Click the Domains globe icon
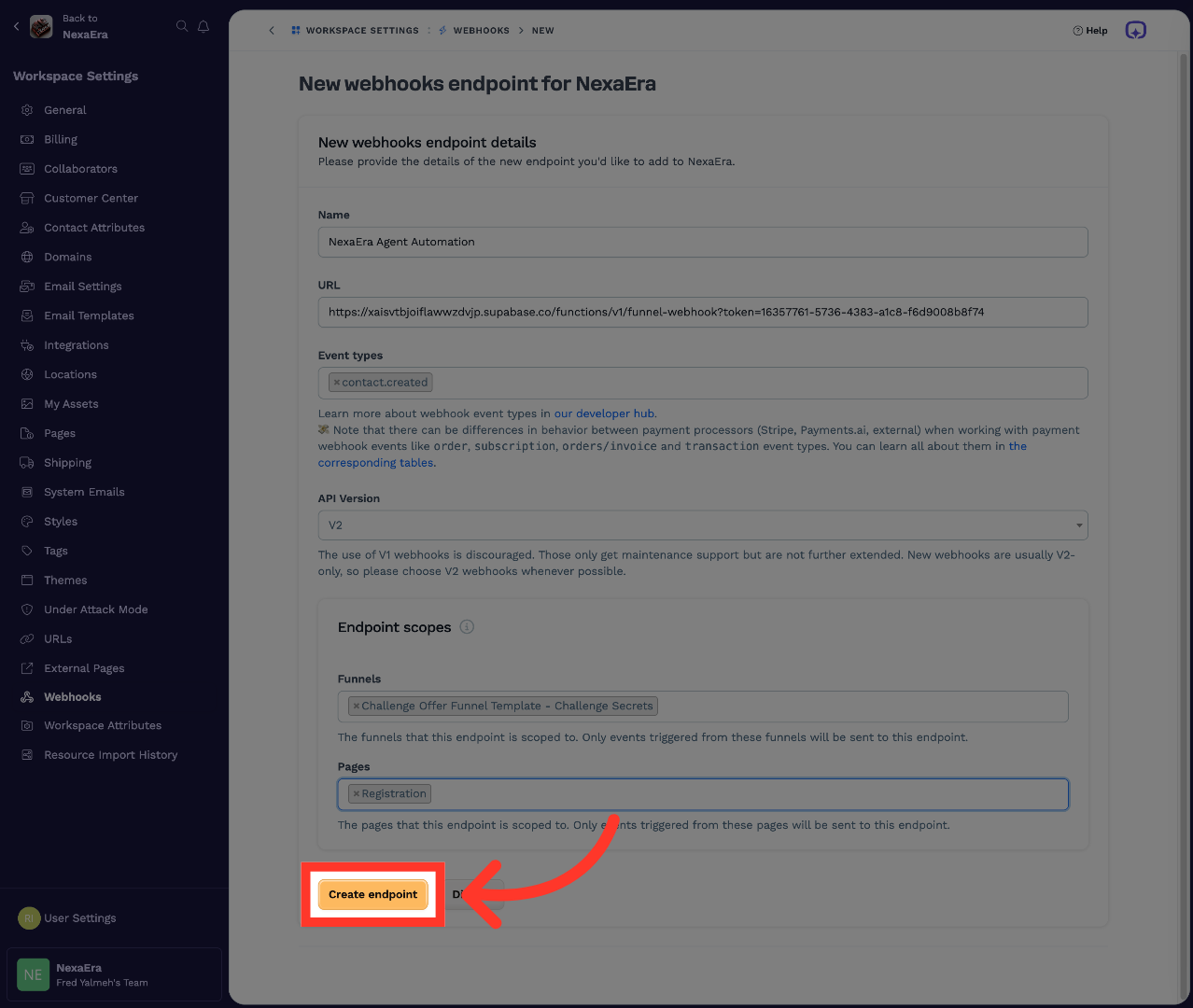 27,257
